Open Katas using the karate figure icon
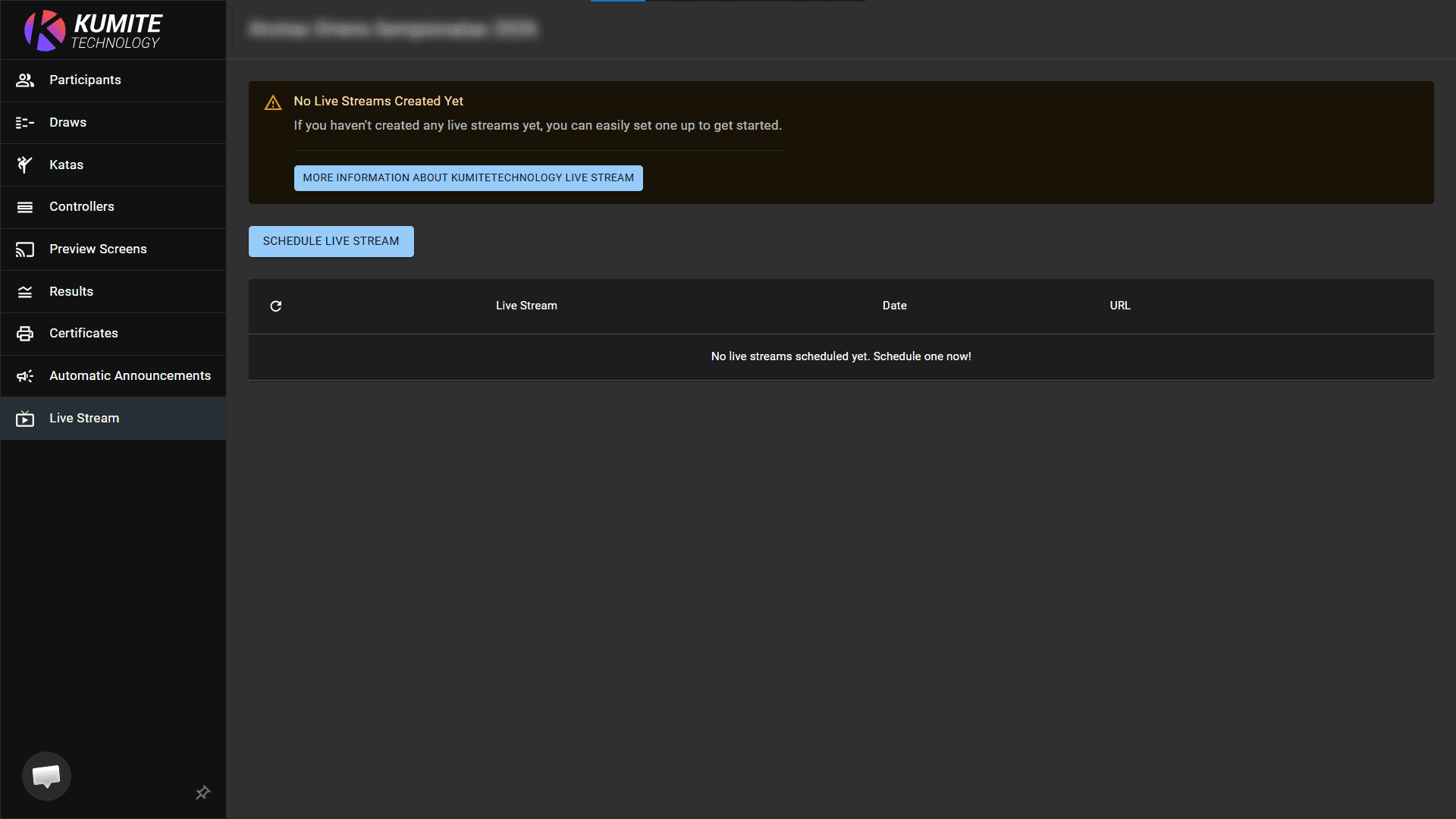Screen dimensions: 1456x819 tap(25, 165)
